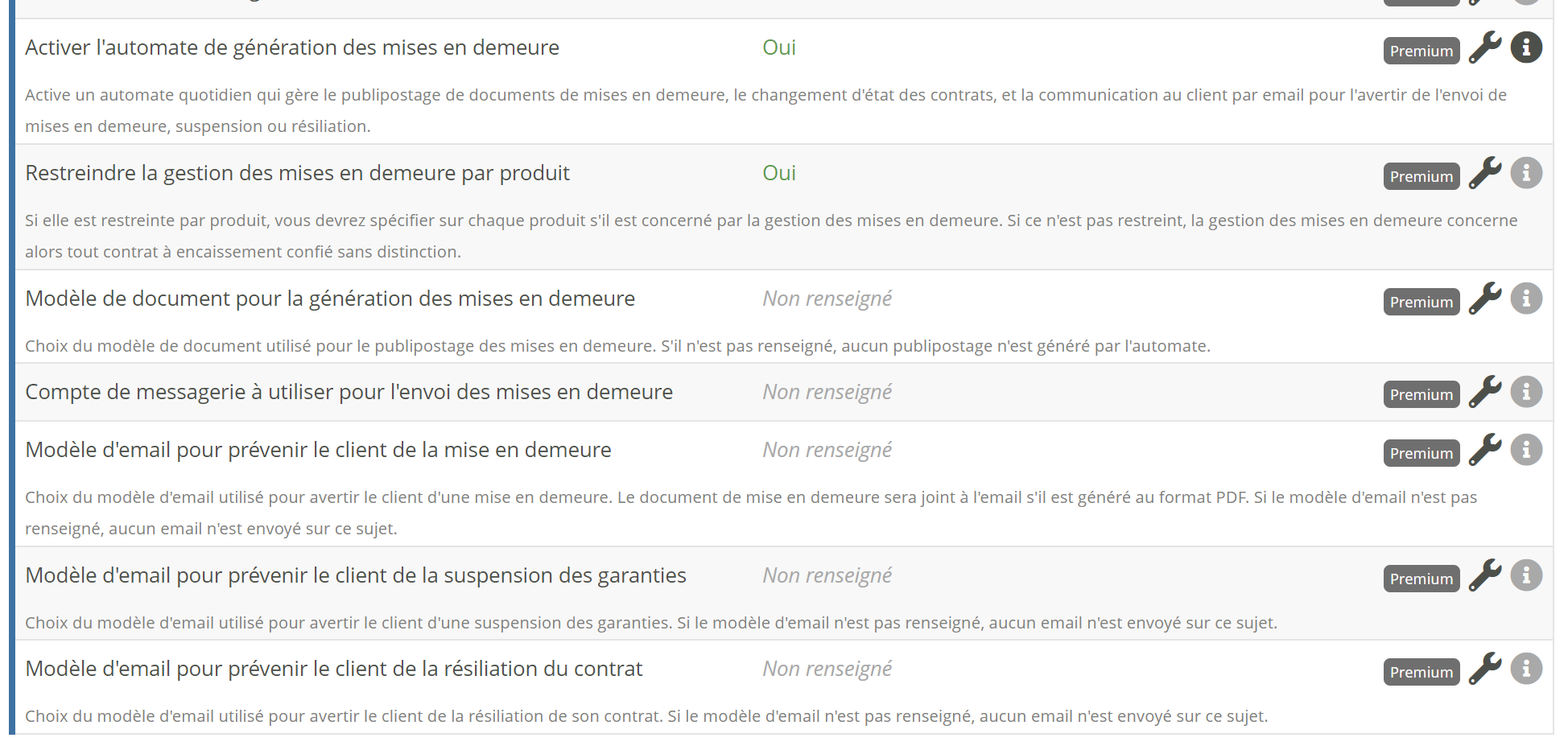1568x750 pixels.
Task: Click 'Oui' value of 'Restreindre la gestion par produit'
Action: coord(778,173)
